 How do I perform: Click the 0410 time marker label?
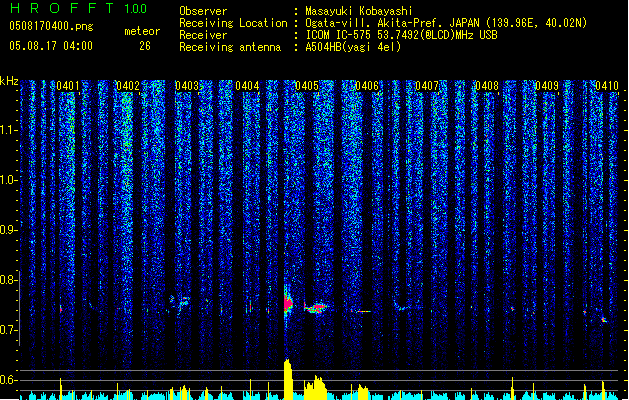(607, 86)
